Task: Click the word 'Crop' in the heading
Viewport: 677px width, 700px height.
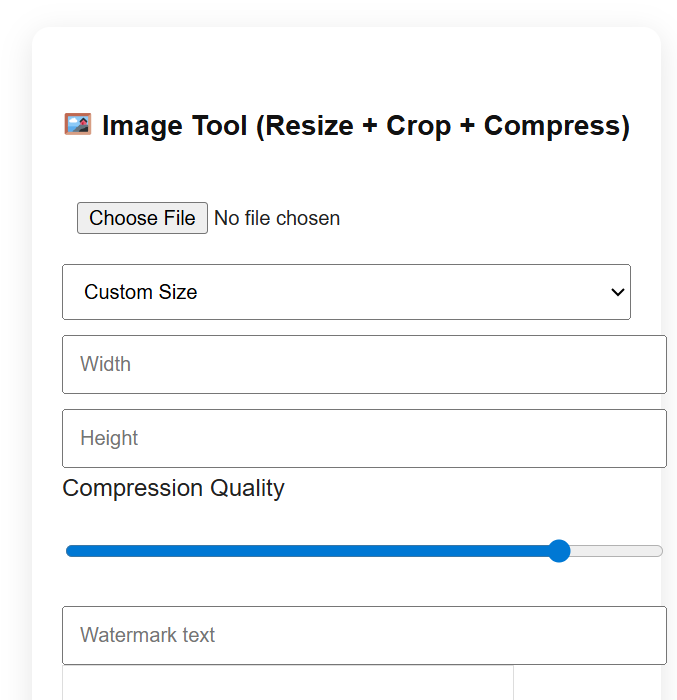Action: [x=418, y=126]
